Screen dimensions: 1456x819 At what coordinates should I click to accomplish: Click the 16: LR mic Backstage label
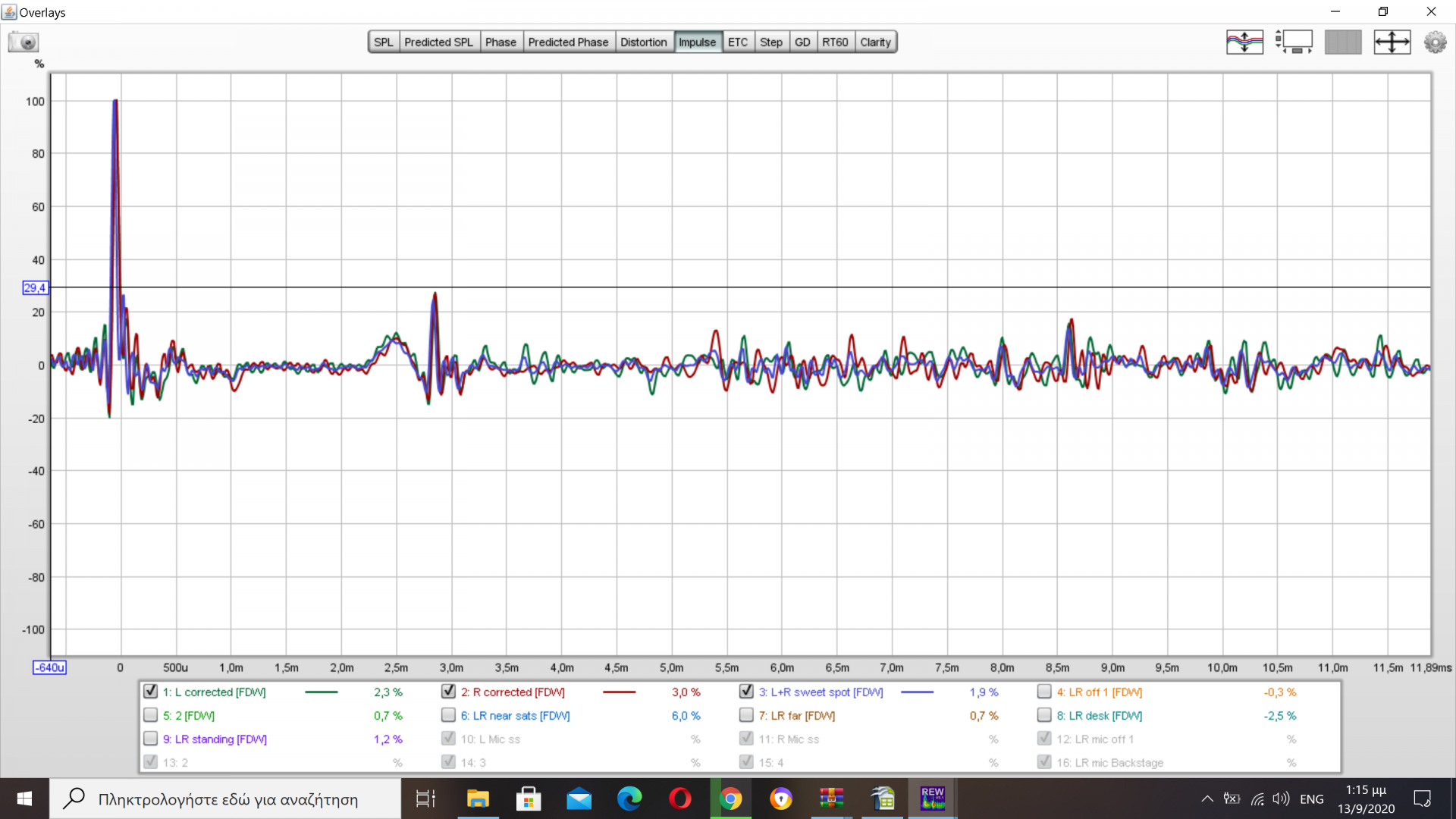(1109, 763)
